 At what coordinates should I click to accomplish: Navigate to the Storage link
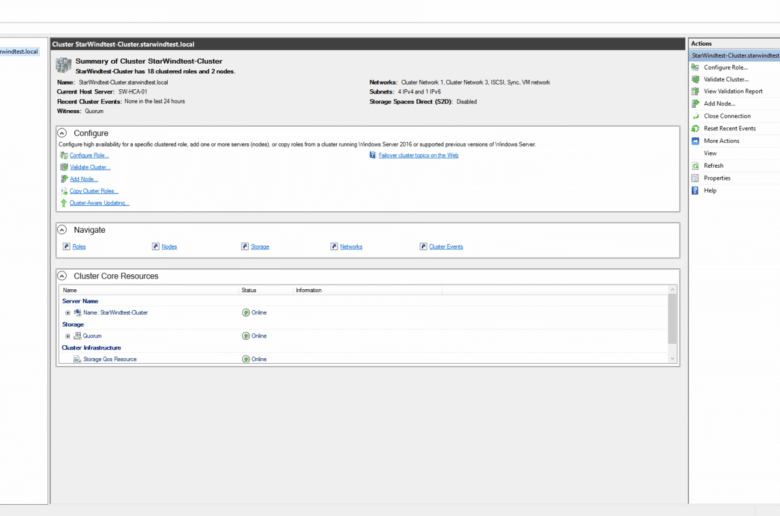click(x=260, y=247)
